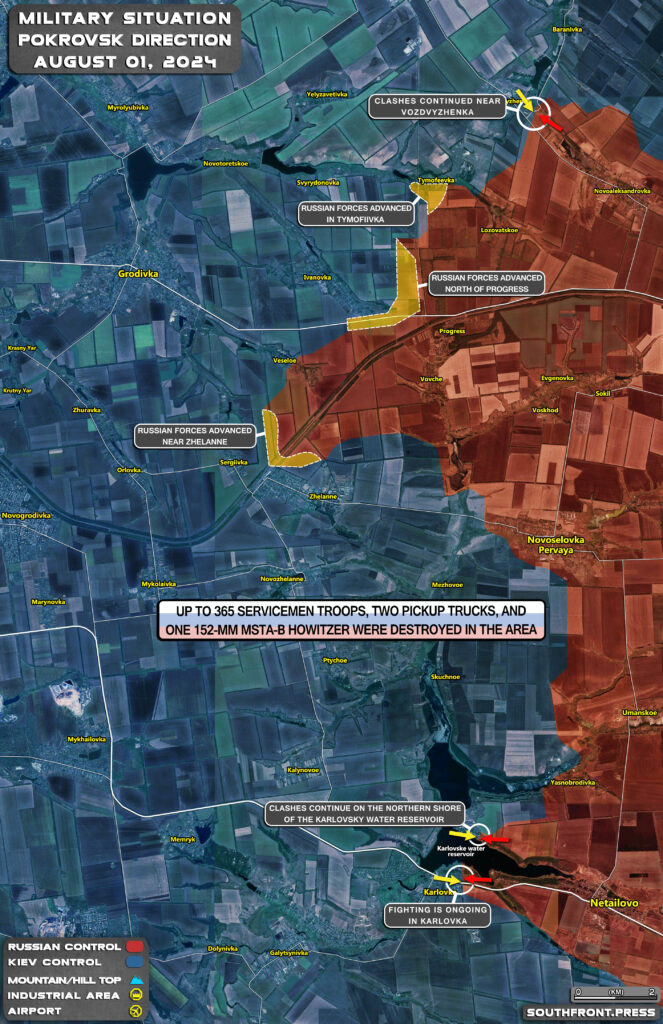Click the Industrial Area legend icon
Image resolution: width=663 pixels, height=1024 pixels.
pos(133,995)
